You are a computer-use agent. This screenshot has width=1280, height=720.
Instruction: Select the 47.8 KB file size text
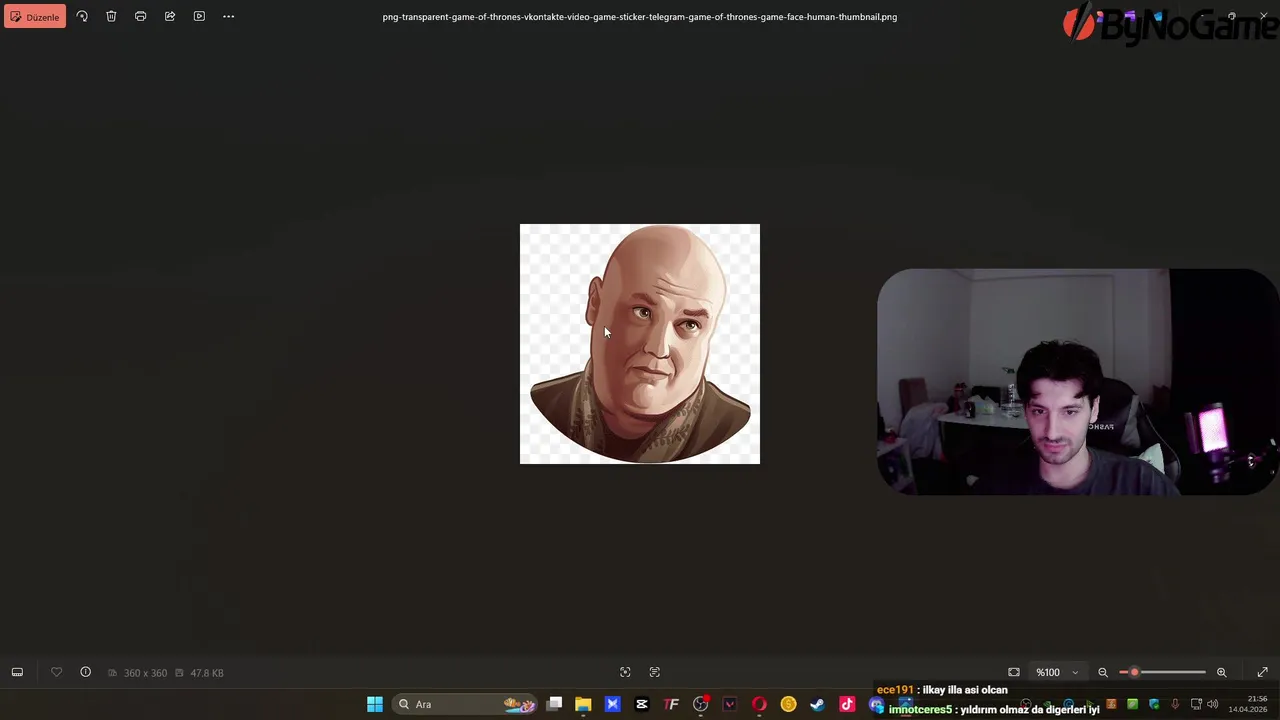207,673
